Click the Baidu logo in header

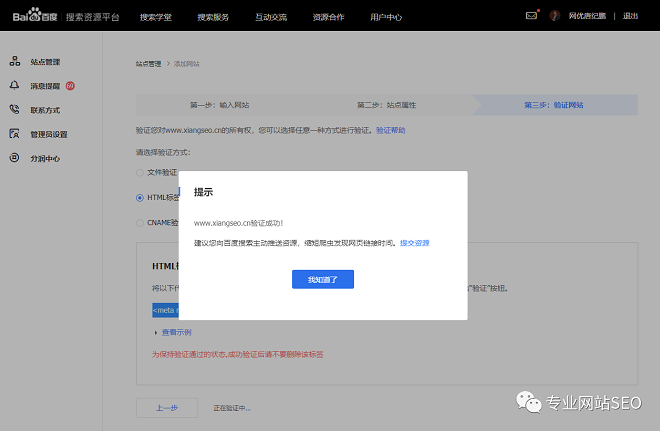[x=35, y=16]
